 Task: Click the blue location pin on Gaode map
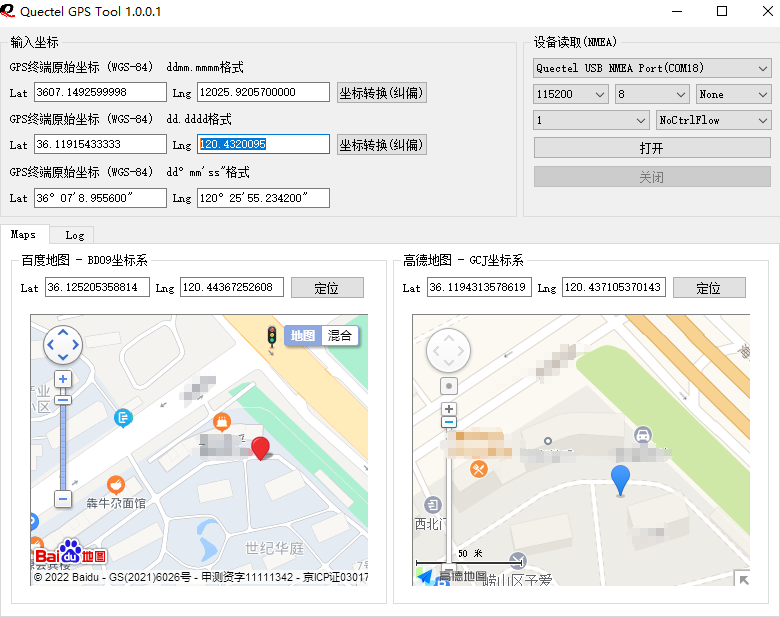click(620, 481)
